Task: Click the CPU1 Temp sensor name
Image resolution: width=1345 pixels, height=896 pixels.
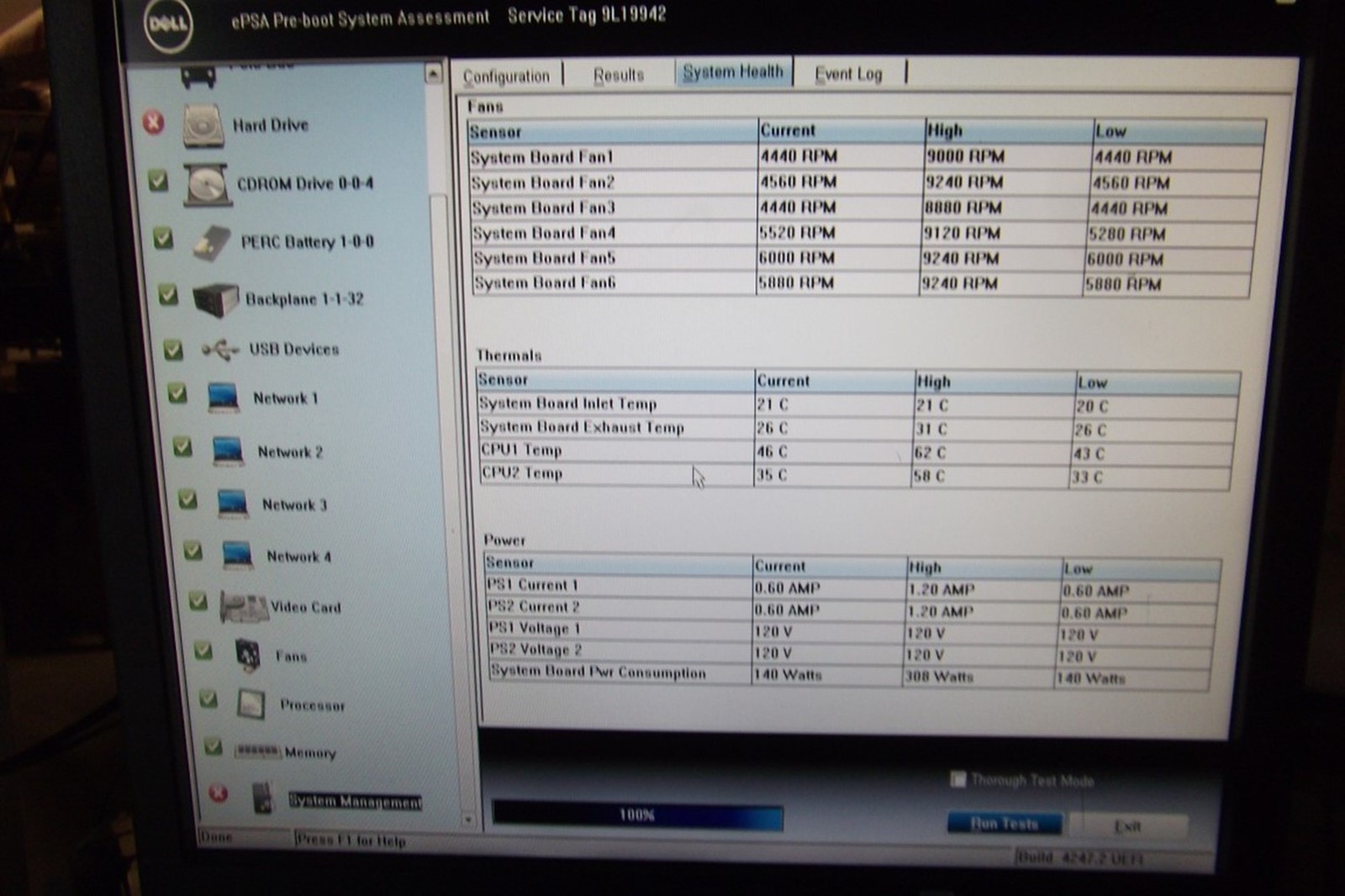Action: (x=521, y=451)
